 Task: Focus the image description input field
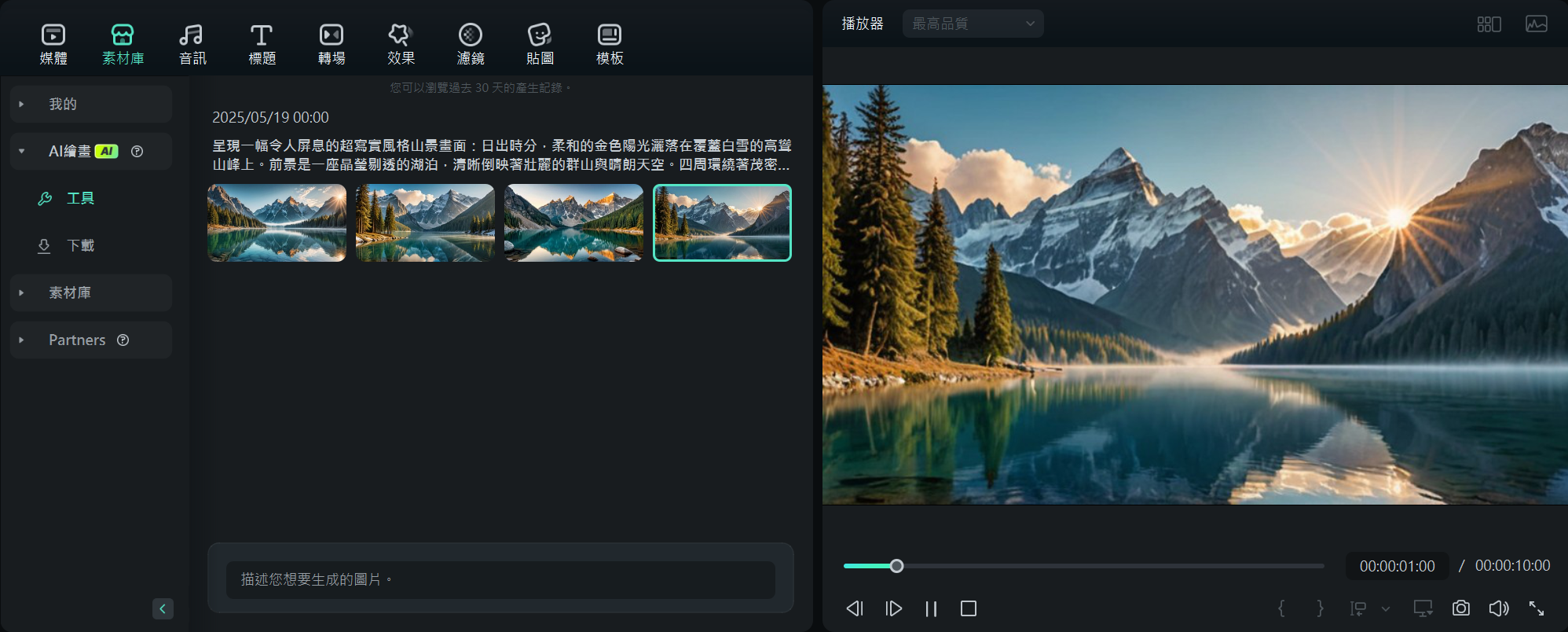coord(500,579)
